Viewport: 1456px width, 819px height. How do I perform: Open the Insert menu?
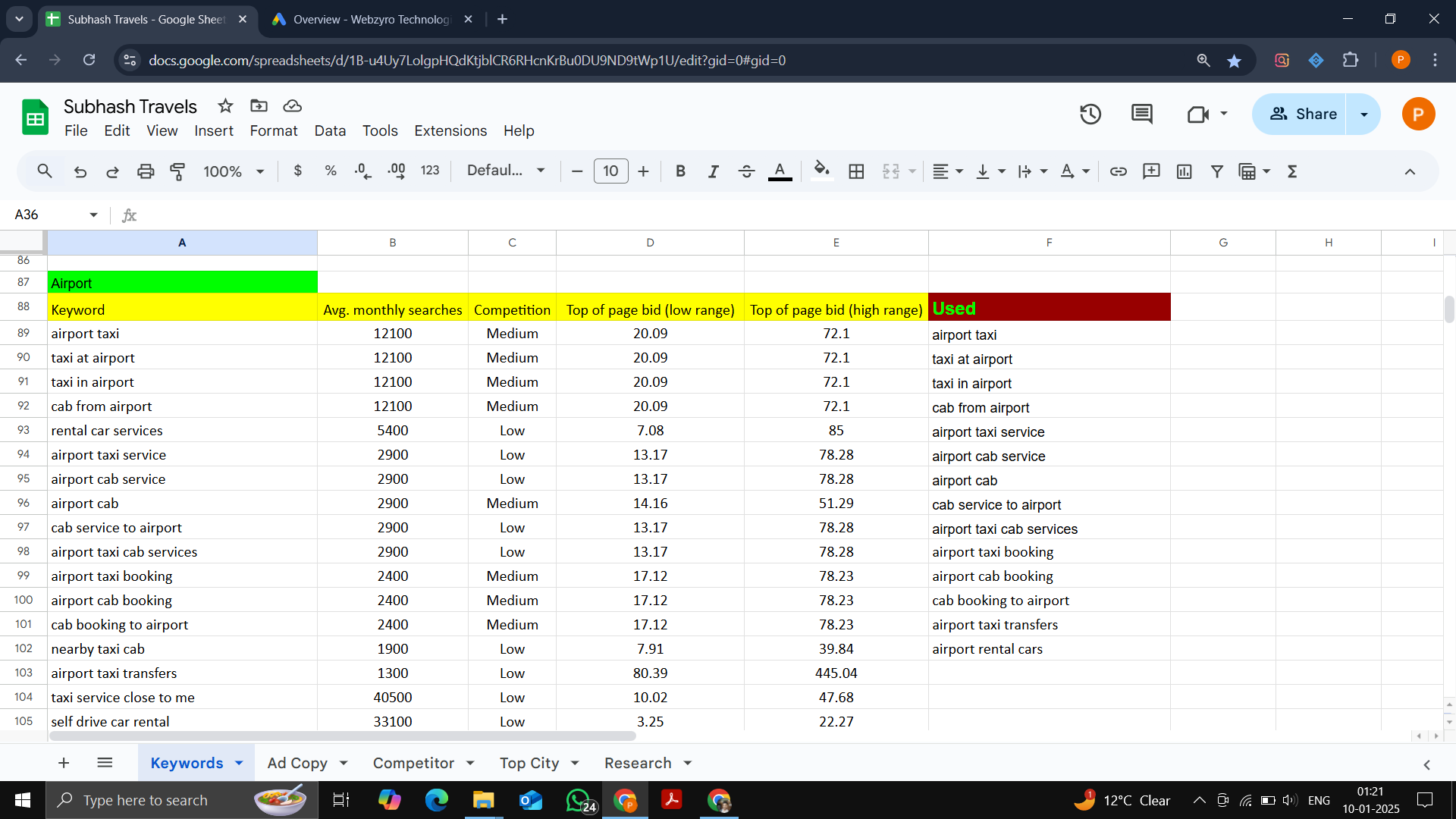coord(213,131)
